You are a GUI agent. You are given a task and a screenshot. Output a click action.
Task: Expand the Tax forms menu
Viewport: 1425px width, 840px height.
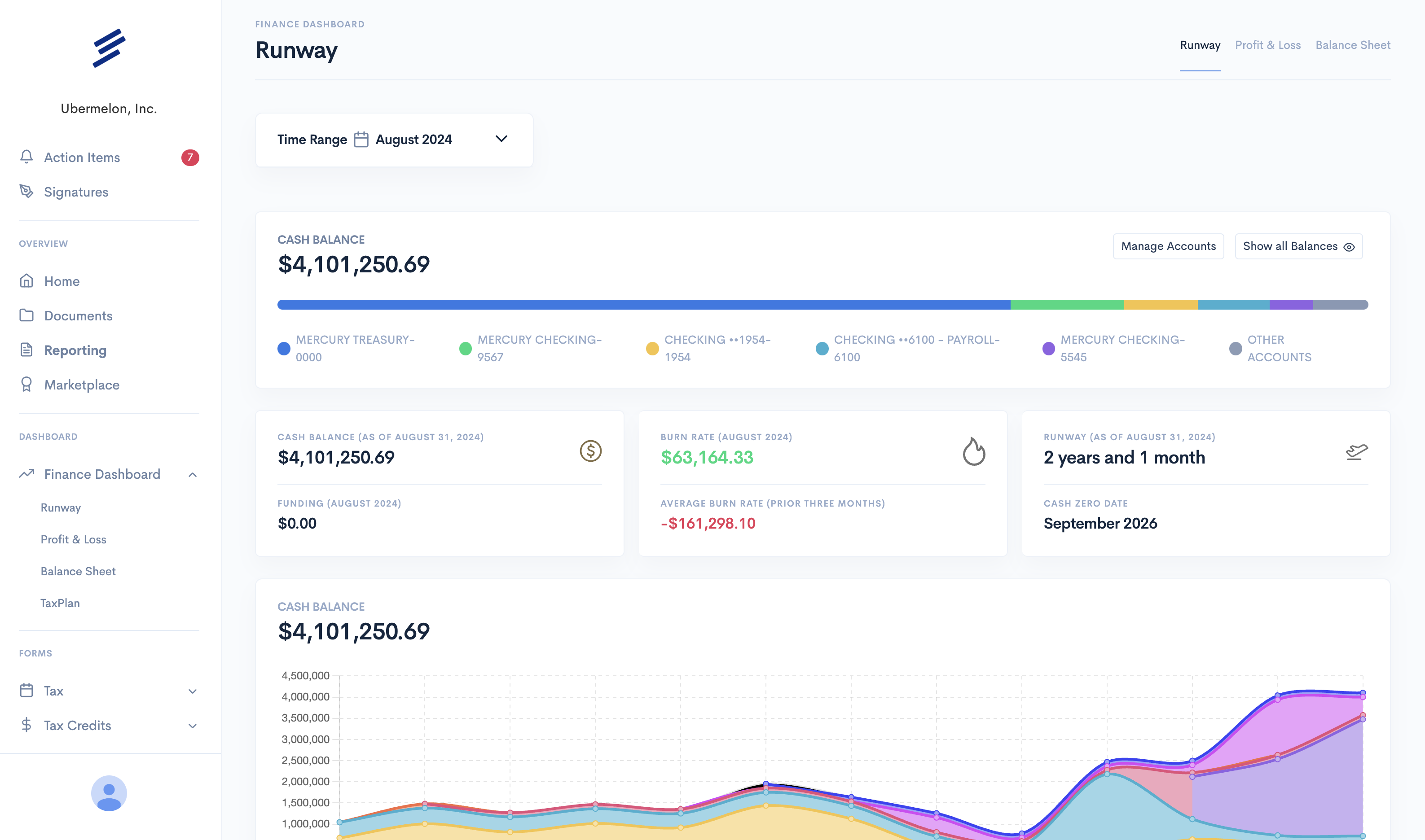point(193,691)
